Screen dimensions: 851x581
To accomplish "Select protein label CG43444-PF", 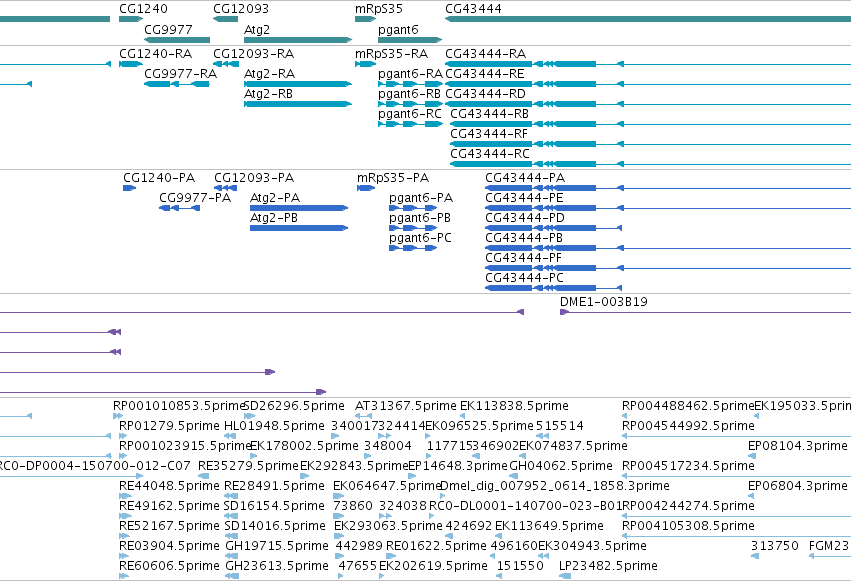I will point(523,258).
